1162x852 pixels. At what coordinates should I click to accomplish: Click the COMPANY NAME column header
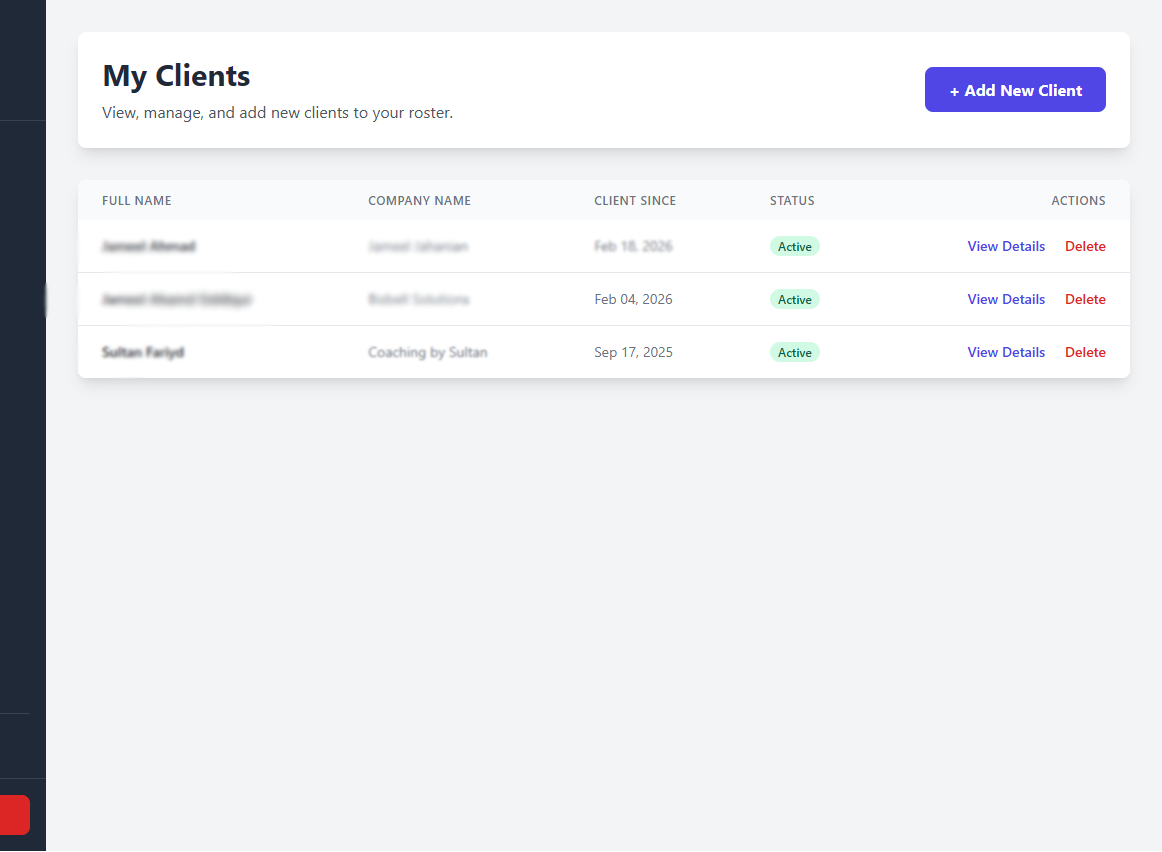419,200
